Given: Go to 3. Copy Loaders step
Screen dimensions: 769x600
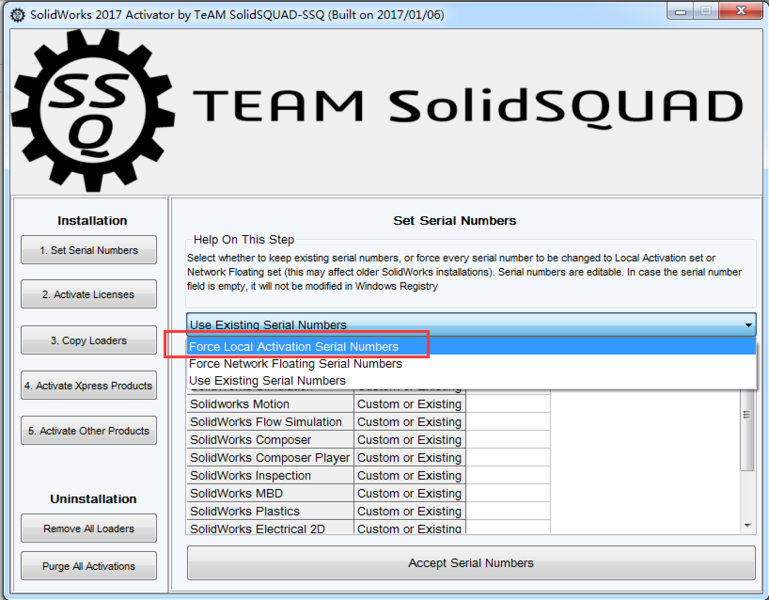Looking at the screenshot, I should tap(89, 340).
